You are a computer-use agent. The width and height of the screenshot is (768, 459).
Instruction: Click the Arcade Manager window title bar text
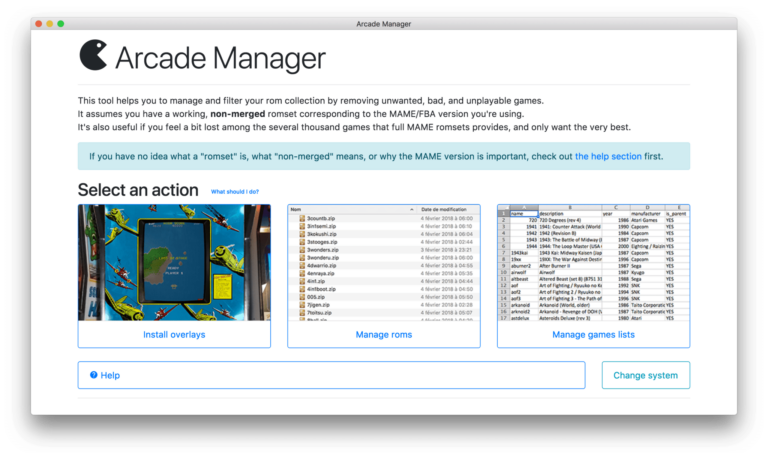384,23
